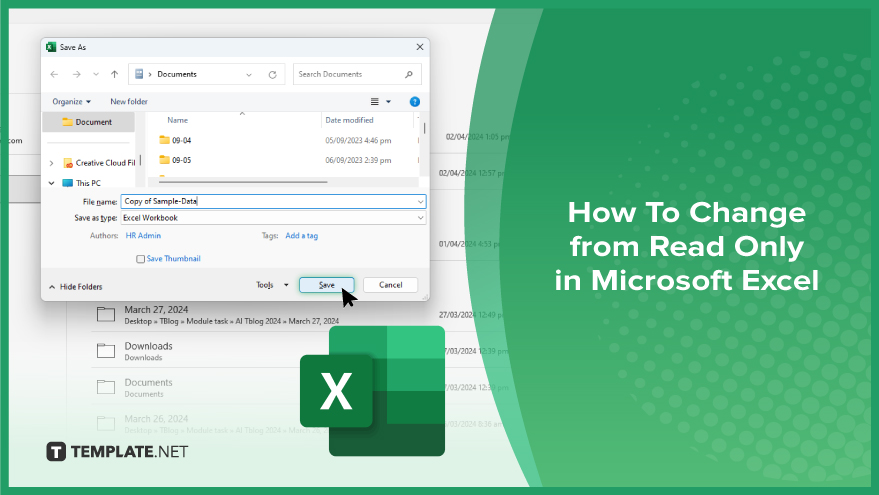This screenshot has height=495, width=879.
Task: Select Document folder in navigation pane
Action: 89,122
